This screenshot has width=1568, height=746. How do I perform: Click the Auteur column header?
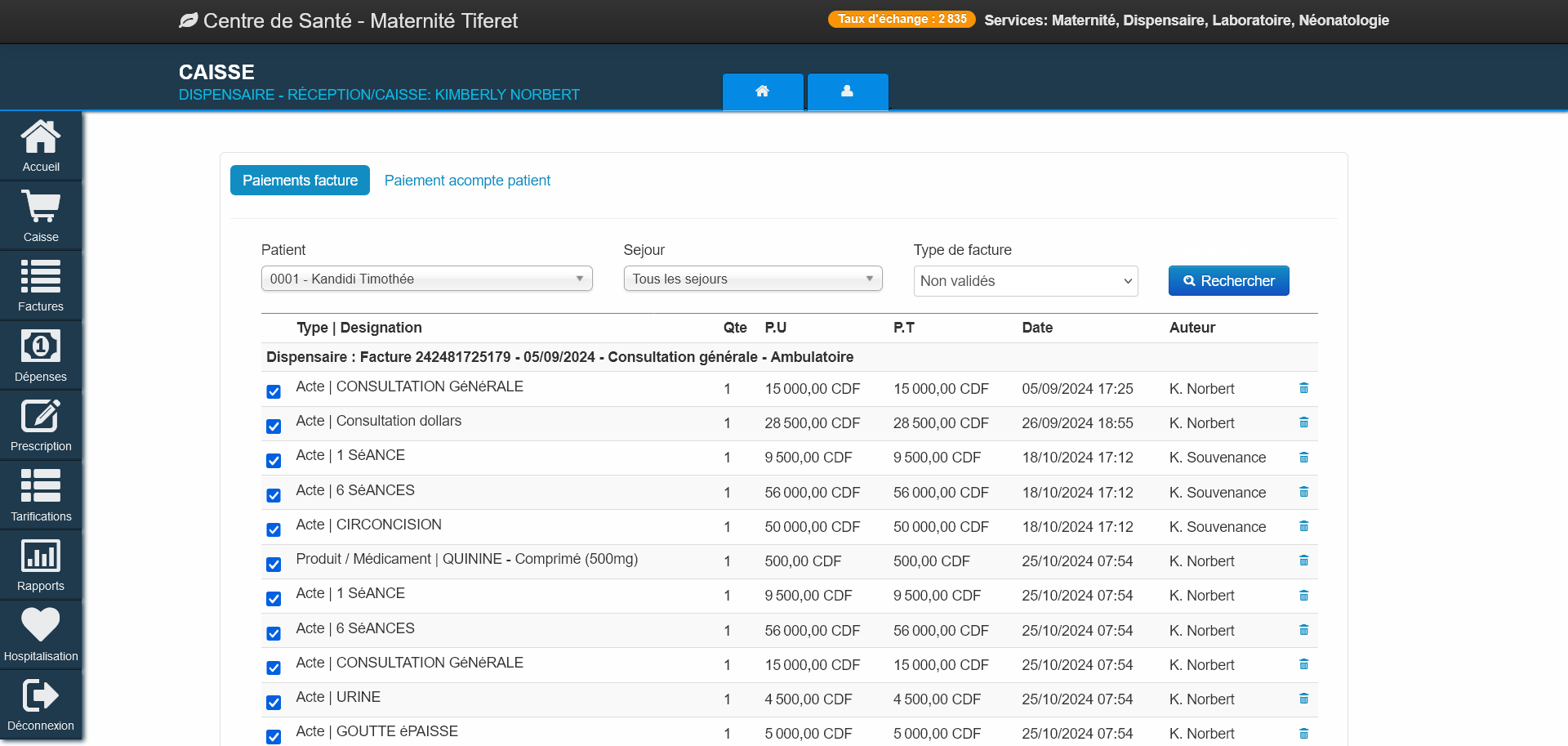click(x=1192, y=328)
